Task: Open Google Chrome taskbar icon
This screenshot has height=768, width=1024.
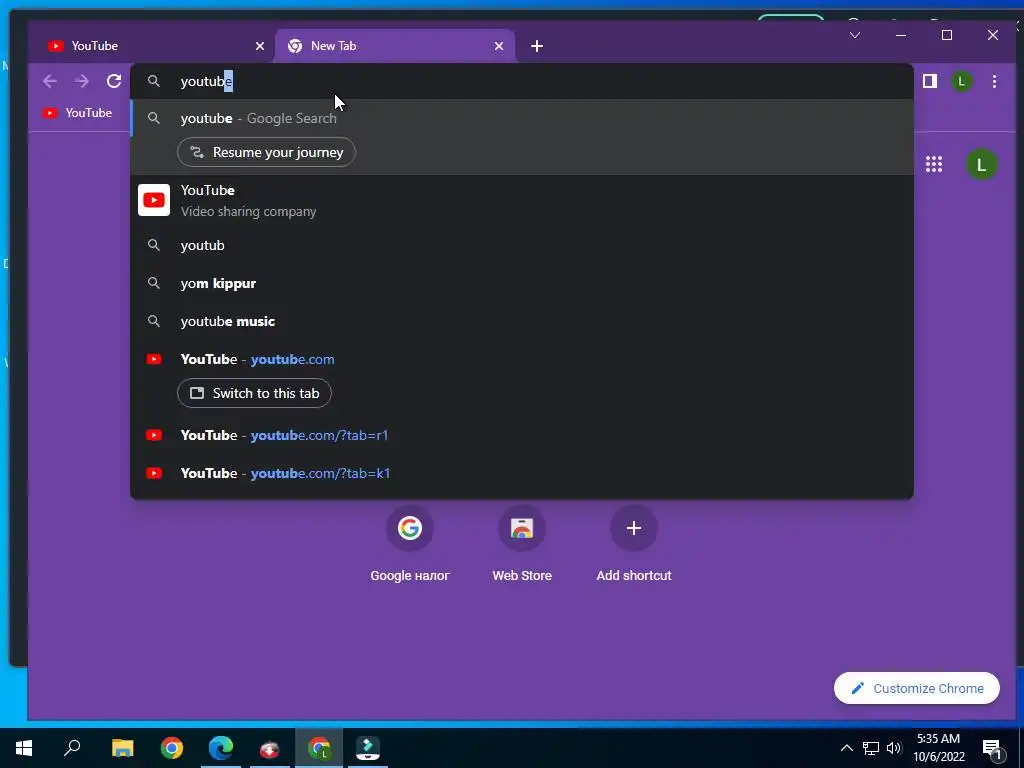Action: point(172,748)
